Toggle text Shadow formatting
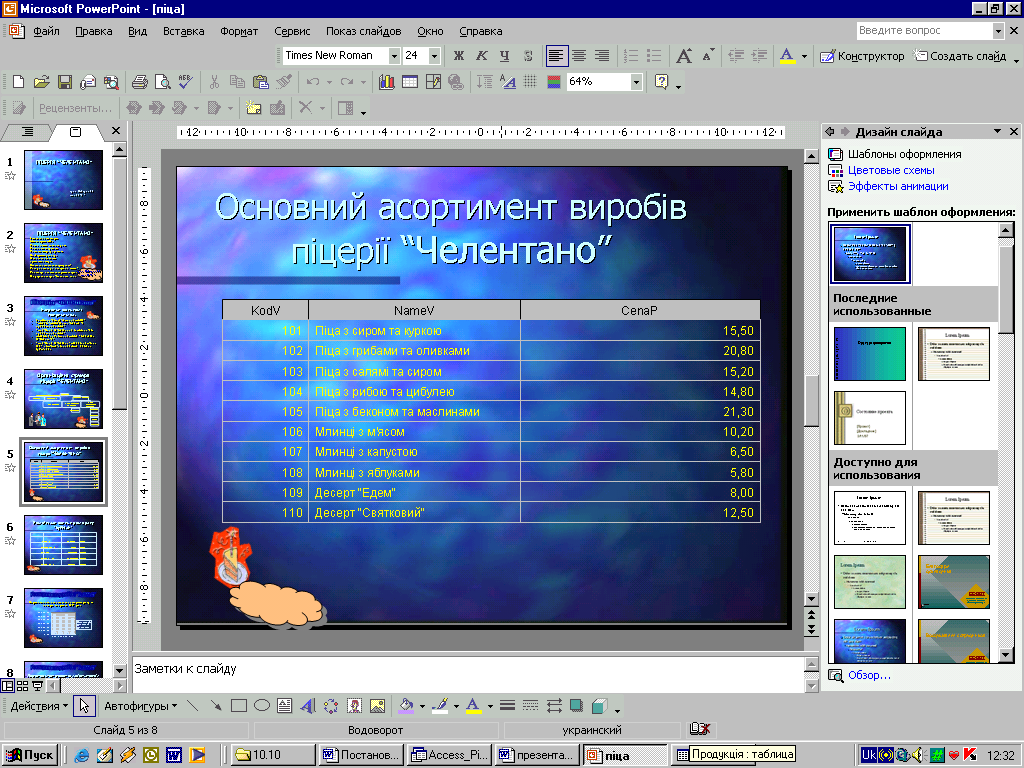 click(528, 56)
